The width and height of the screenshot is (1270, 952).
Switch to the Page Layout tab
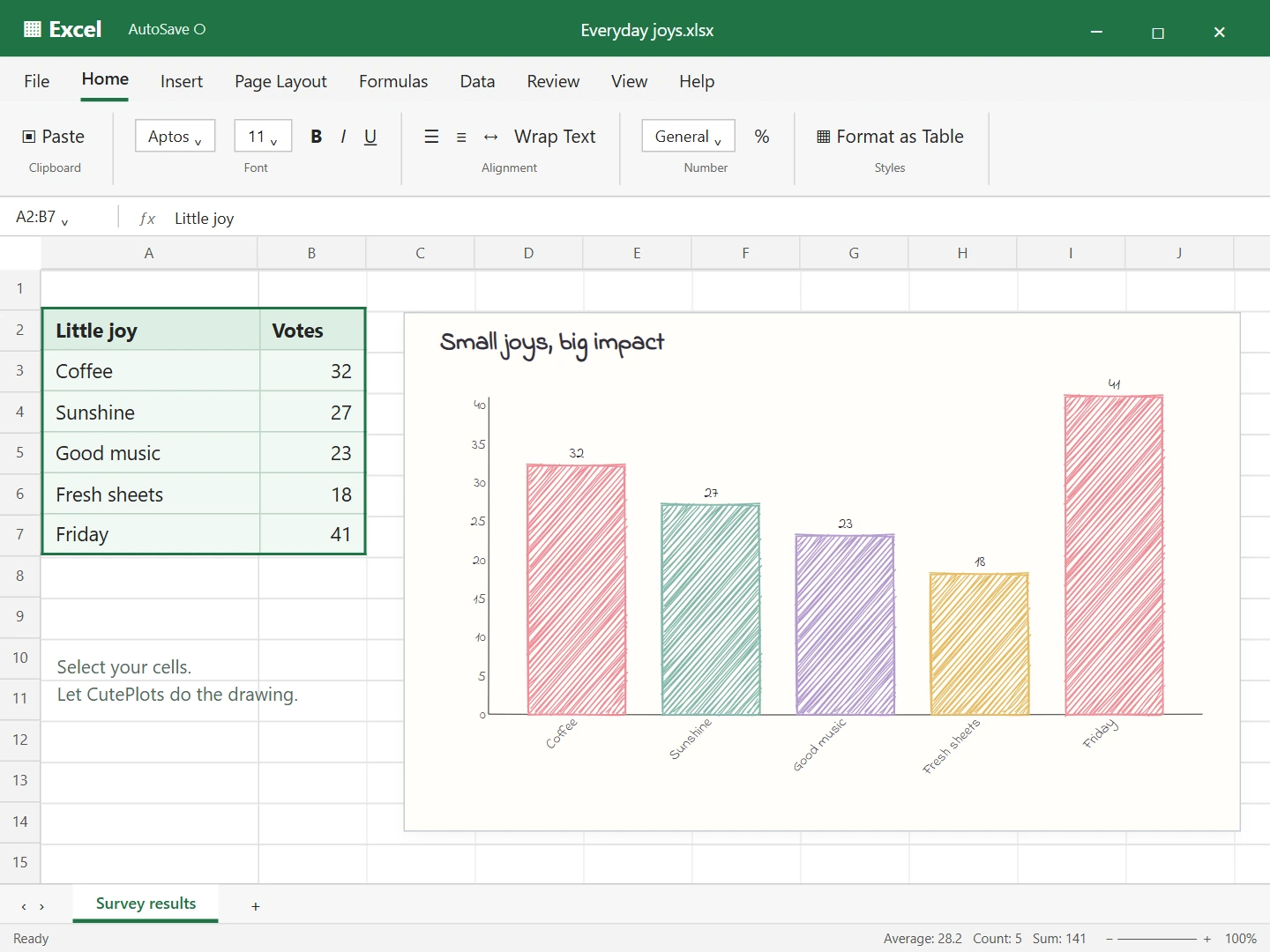[x=280, y=81]
